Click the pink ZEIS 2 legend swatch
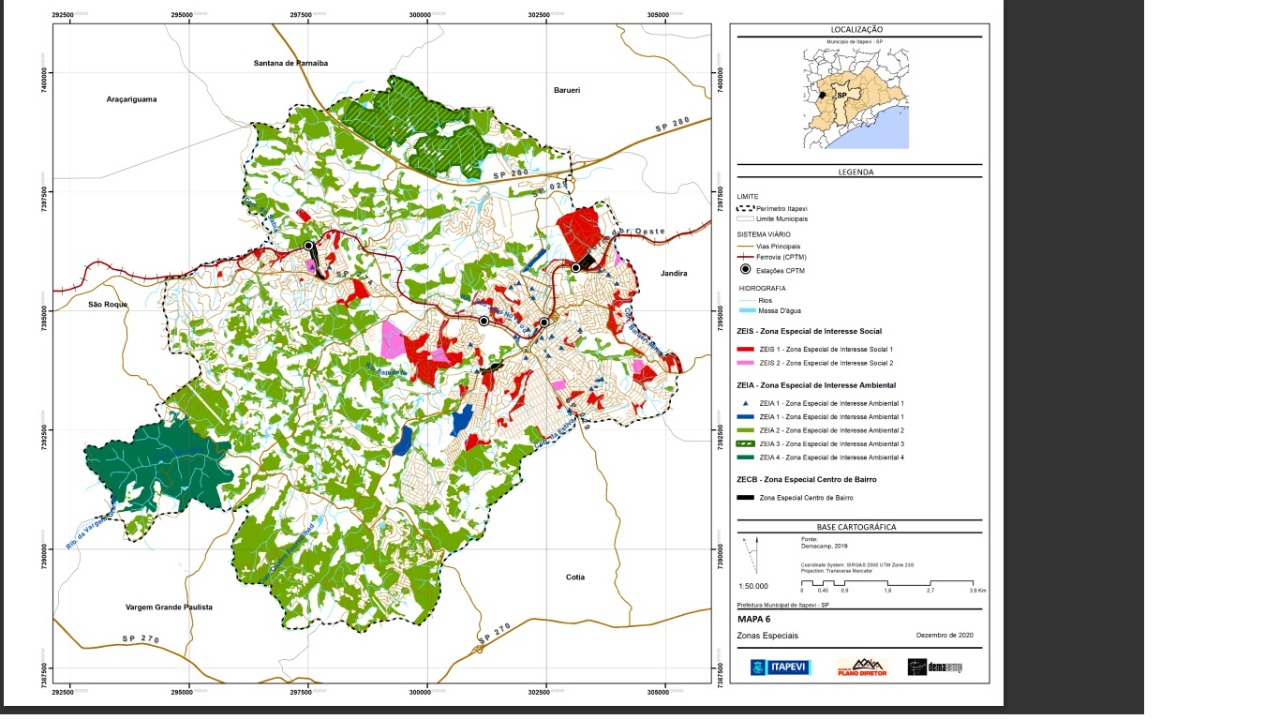 pyautogui.click(x=745, y=363)
